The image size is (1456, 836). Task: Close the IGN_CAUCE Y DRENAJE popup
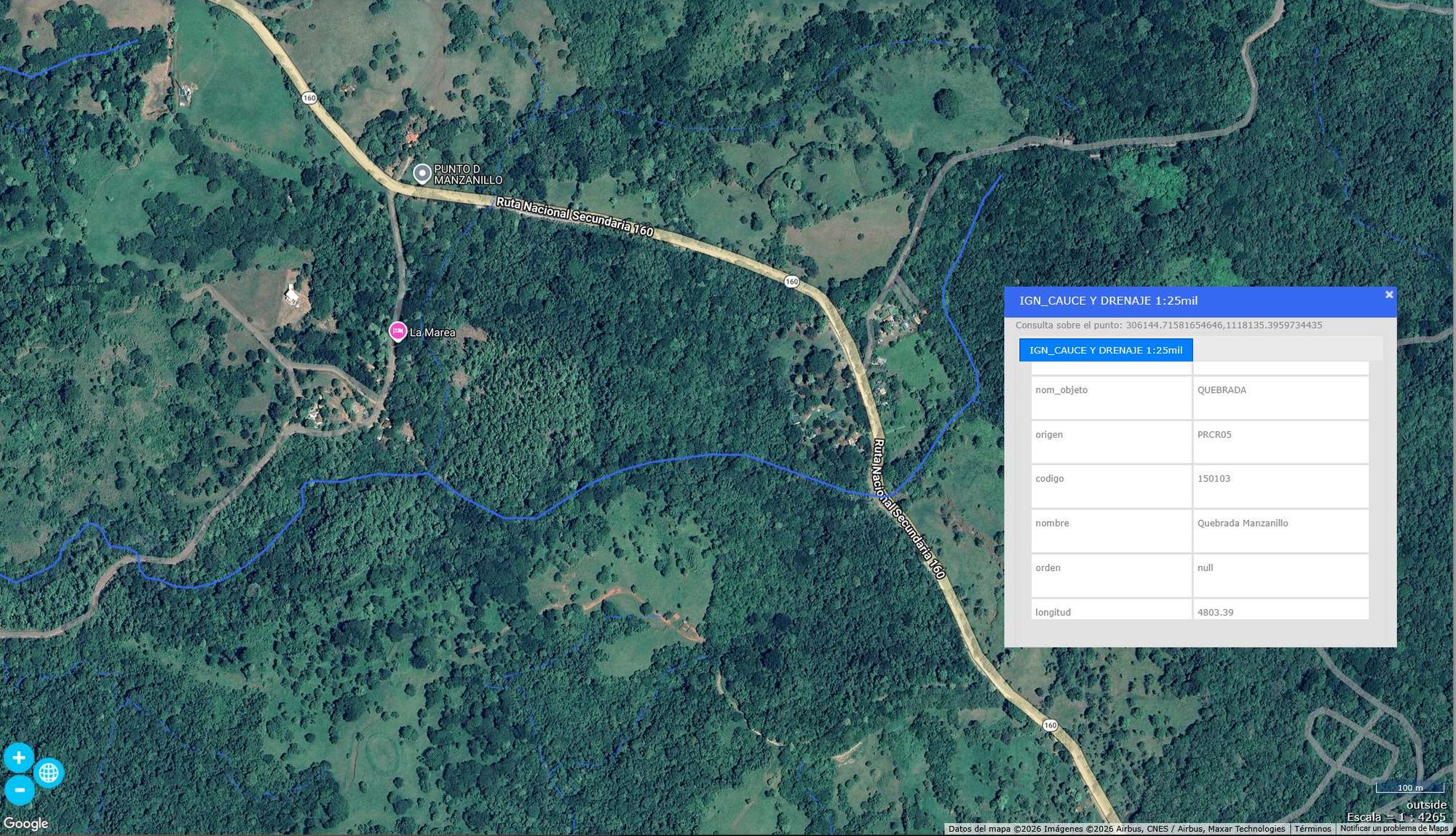(1389, 295)
